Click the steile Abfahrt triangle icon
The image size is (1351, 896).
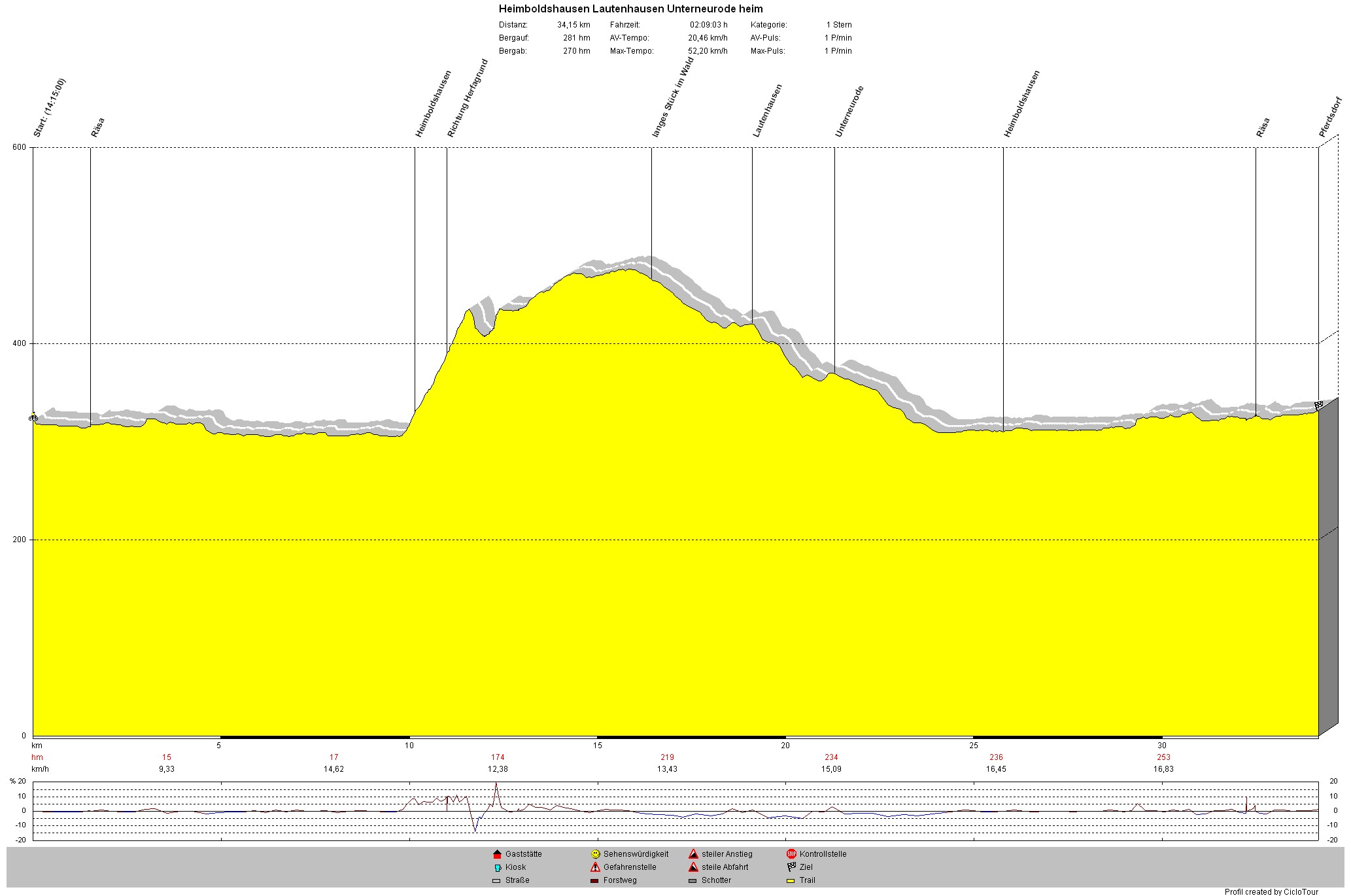click(693, 867)
